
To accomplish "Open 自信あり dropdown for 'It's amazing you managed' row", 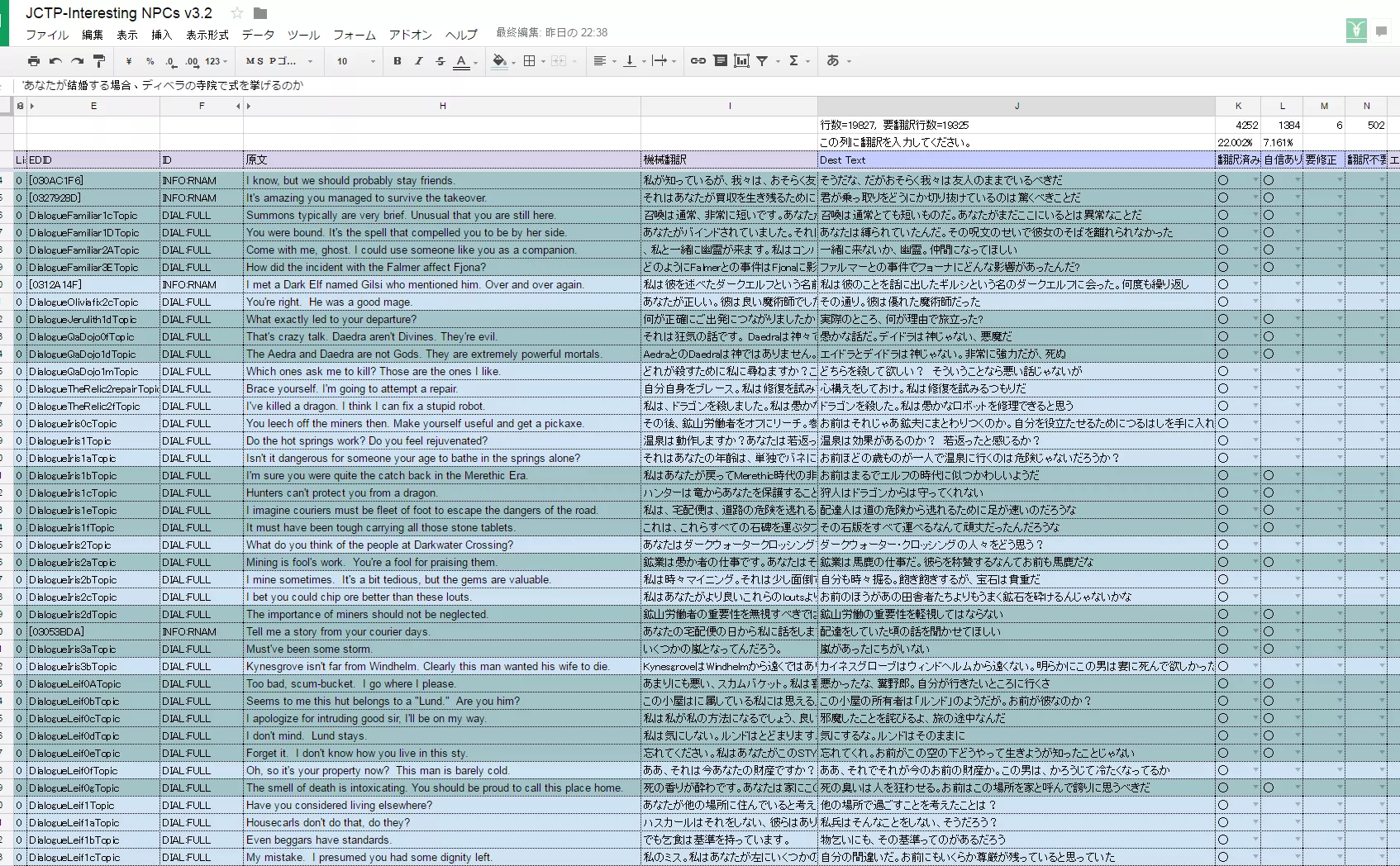I will [x=1298, y=197].
